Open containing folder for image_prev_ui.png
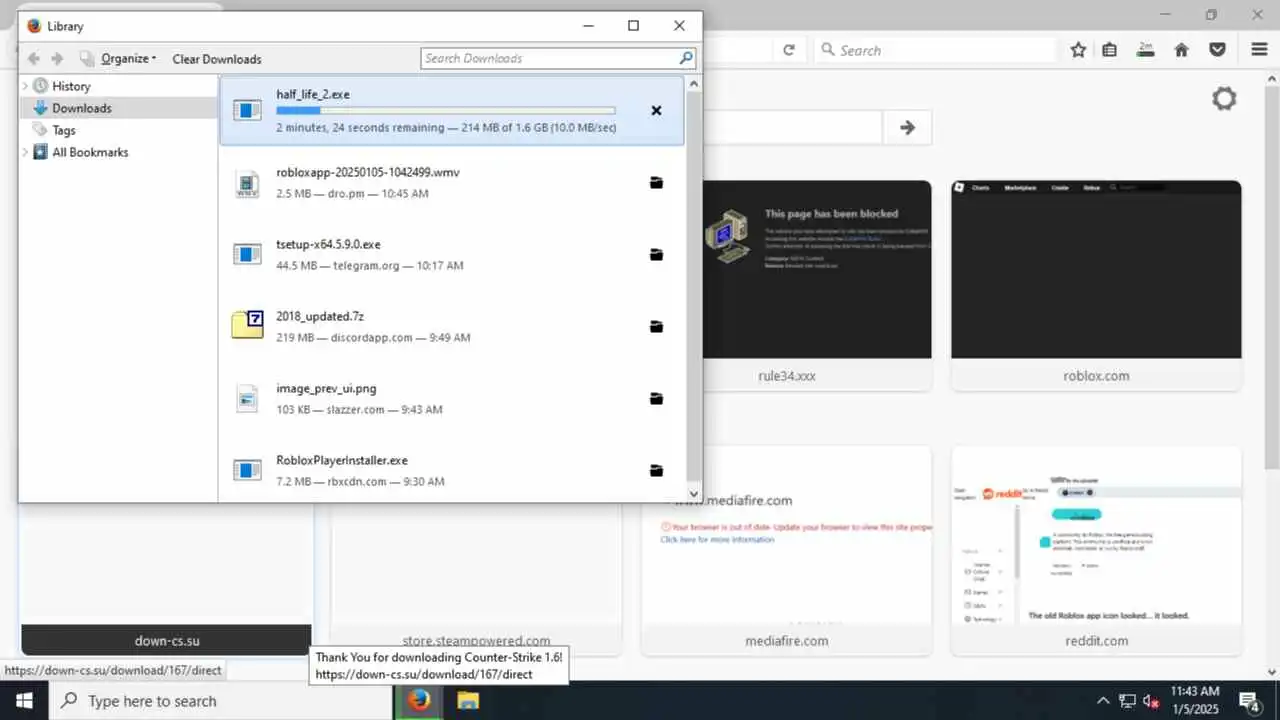Viewport: 1280px width, 720px height. (656, 399)
